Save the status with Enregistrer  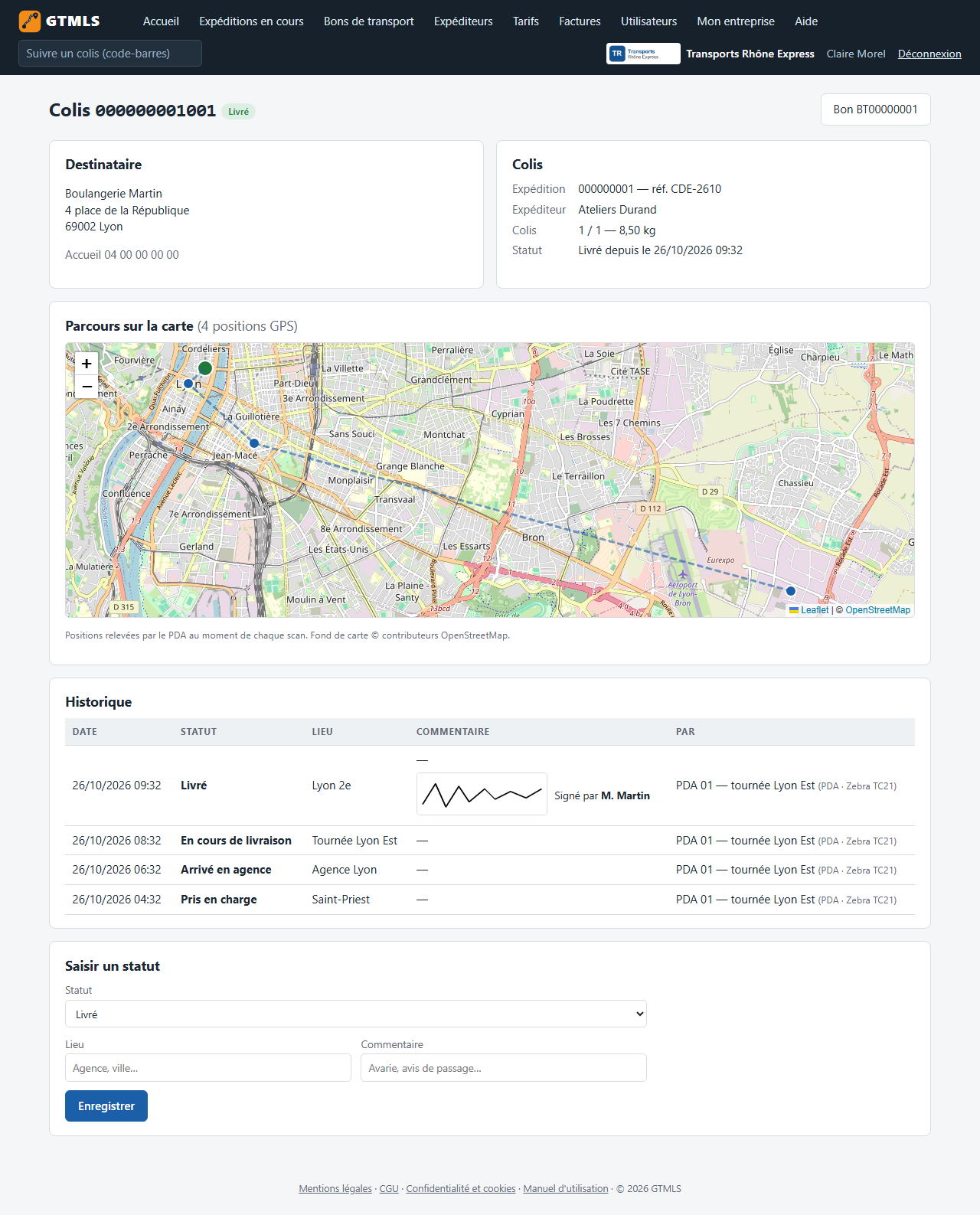coord(106,1106)
